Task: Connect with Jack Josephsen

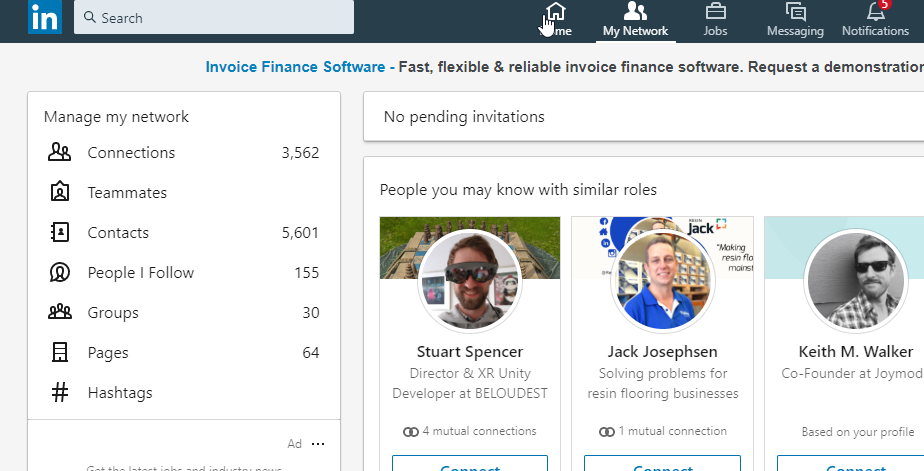Action: point(662,465)
